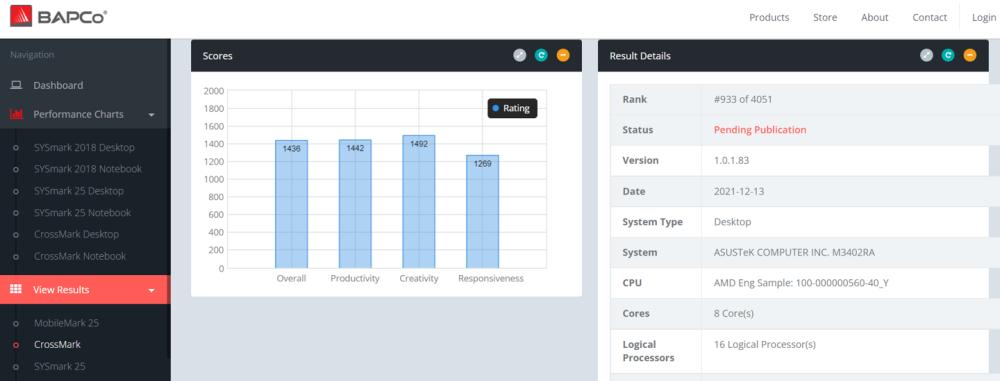Click the Login link
The height and width of the screenshot is (381, 1000).
(983, 17)
